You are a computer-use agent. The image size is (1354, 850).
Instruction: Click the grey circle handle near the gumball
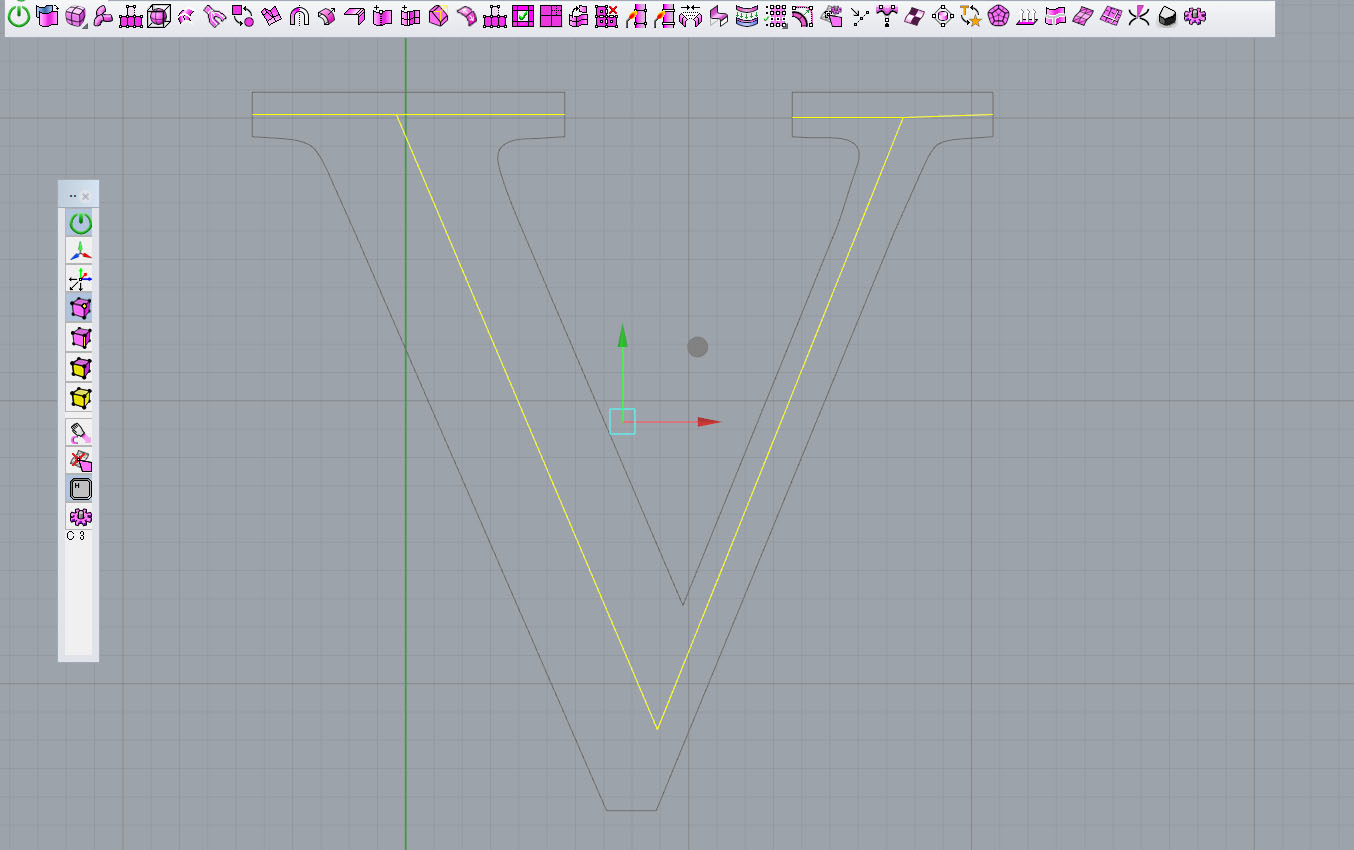(x=697, y=347)
